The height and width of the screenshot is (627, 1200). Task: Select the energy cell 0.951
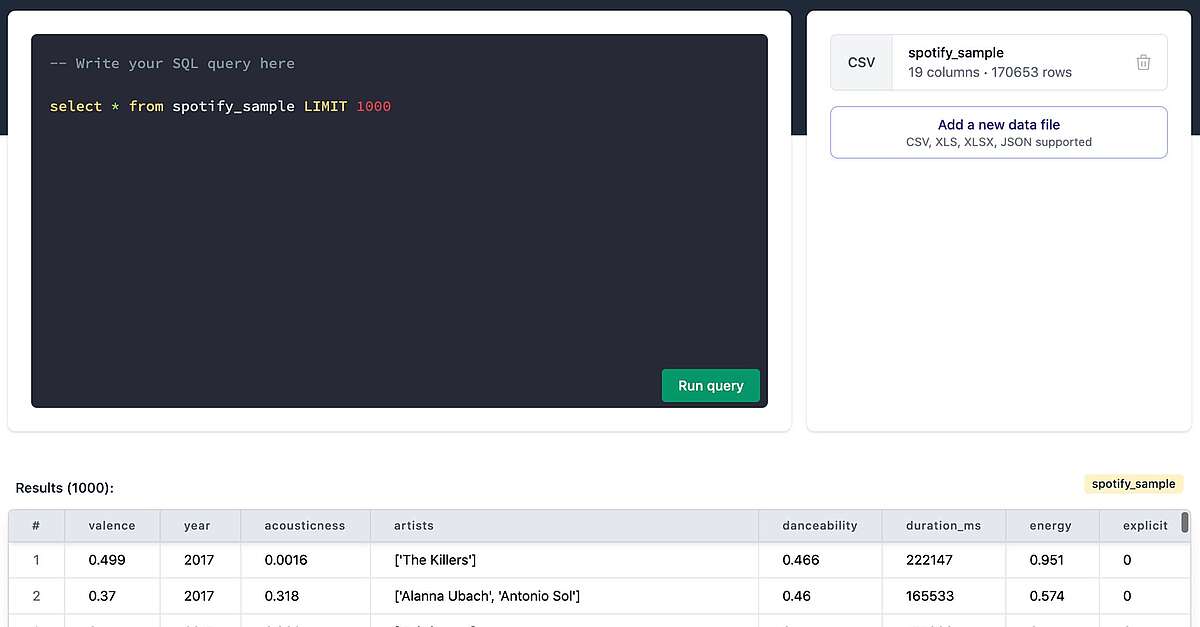point(1052,560)
